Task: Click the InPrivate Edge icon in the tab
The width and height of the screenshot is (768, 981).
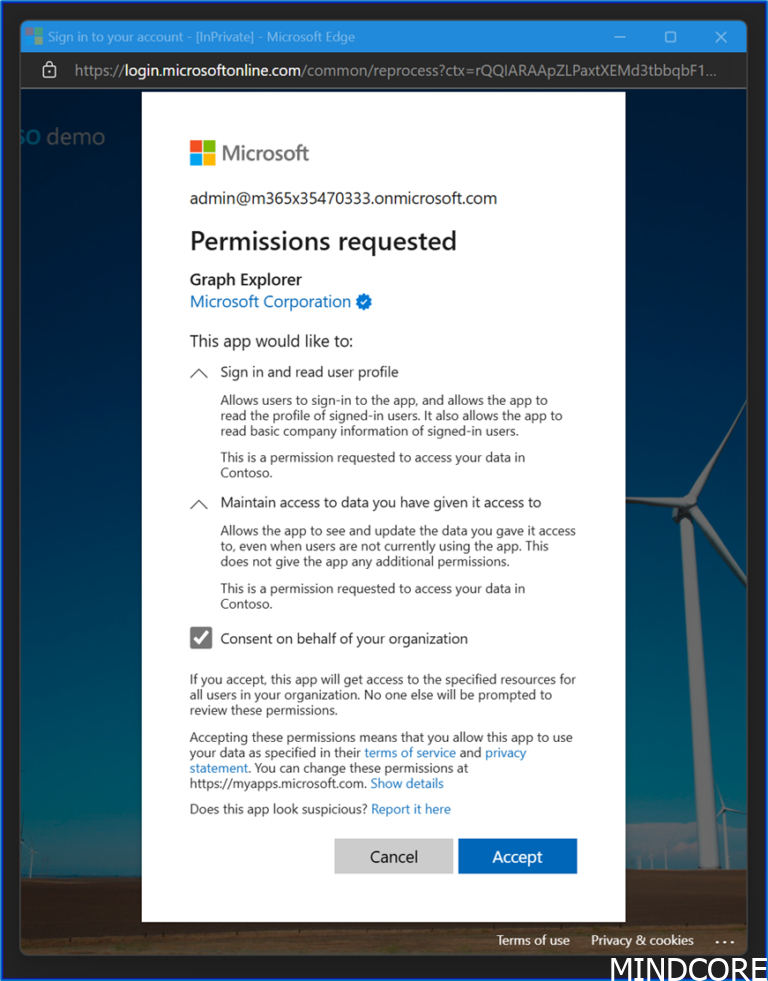Action: tap(33, 36)
